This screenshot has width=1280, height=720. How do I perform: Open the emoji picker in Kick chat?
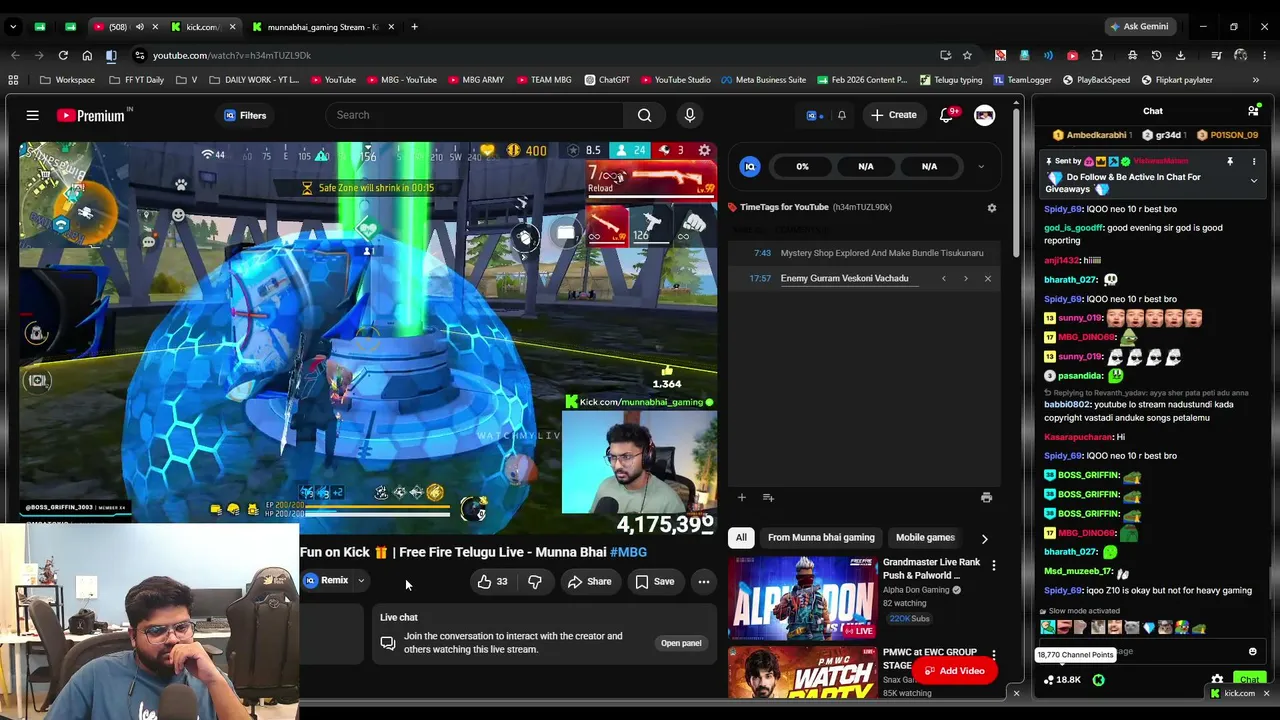point(1252,652)
